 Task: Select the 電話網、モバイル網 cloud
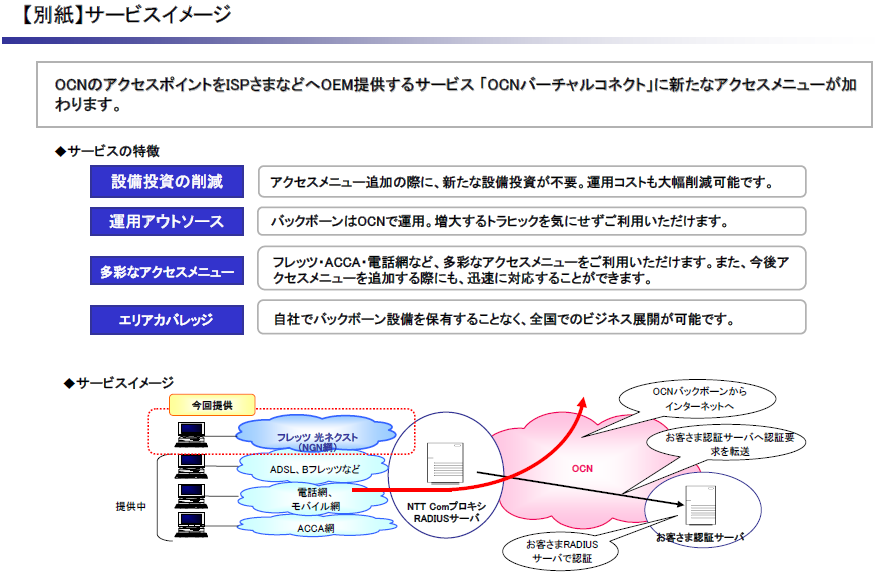click(x=314, y=499)
